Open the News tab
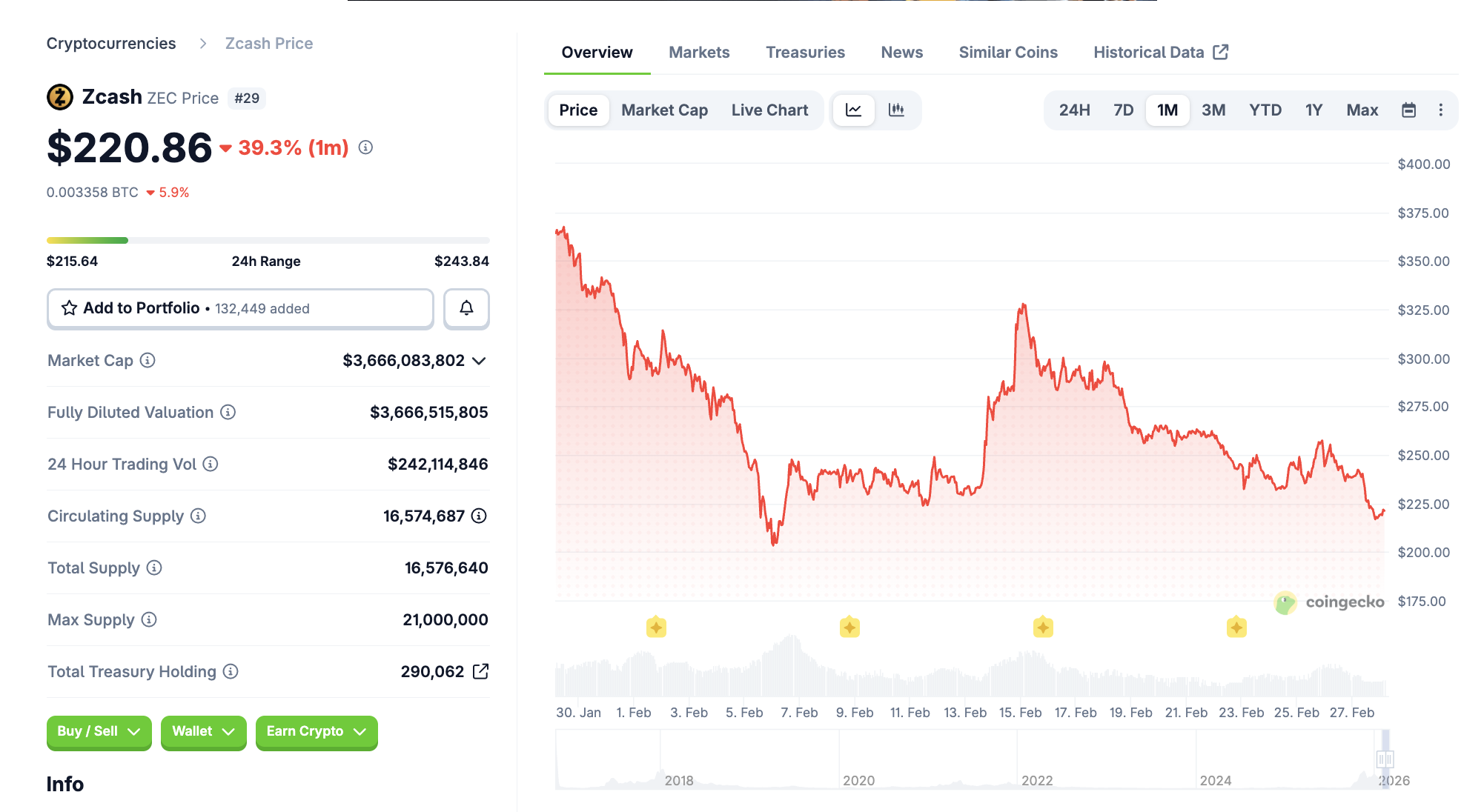This screenshot has height=812, width=1484. [901, 52]
